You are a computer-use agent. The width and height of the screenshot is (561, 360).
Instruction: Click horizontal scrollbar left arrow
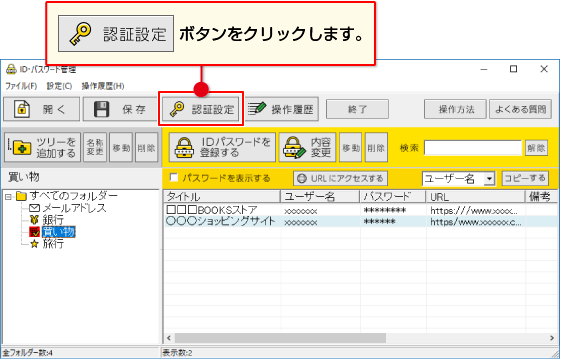169,338
